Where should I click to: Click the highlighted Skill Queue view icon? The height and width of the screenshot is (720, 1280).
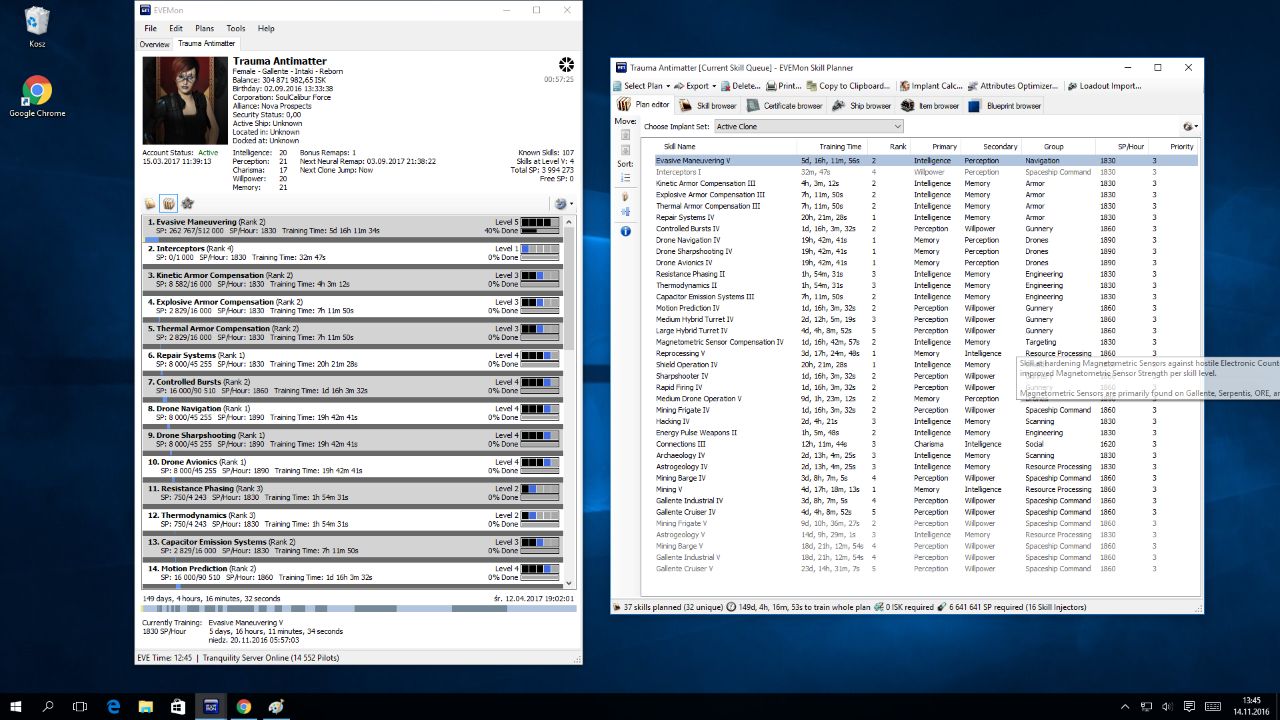pyautogui.click(x=169, y=203)
